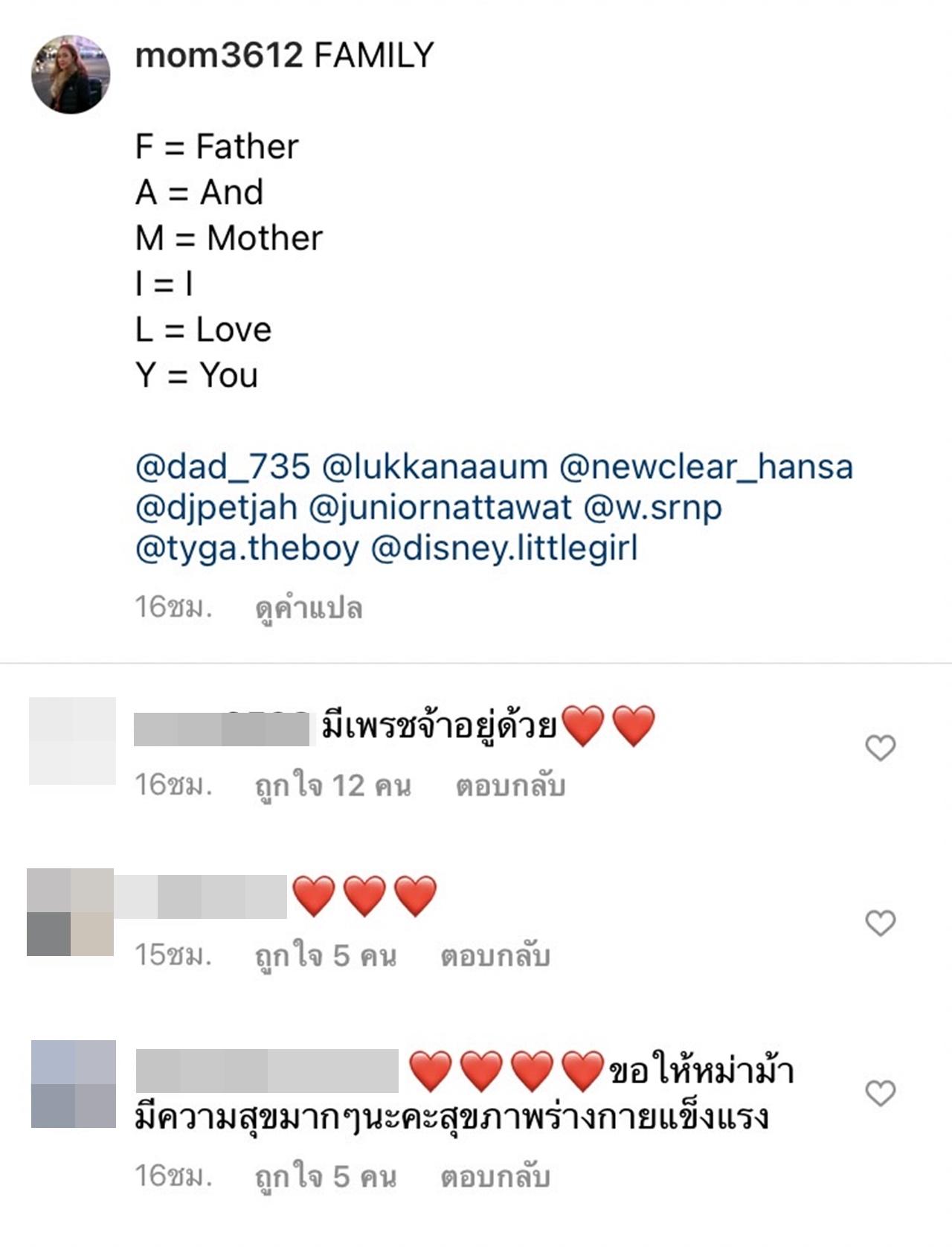View likes on the three-hearts comment

(x=325, y=955)
